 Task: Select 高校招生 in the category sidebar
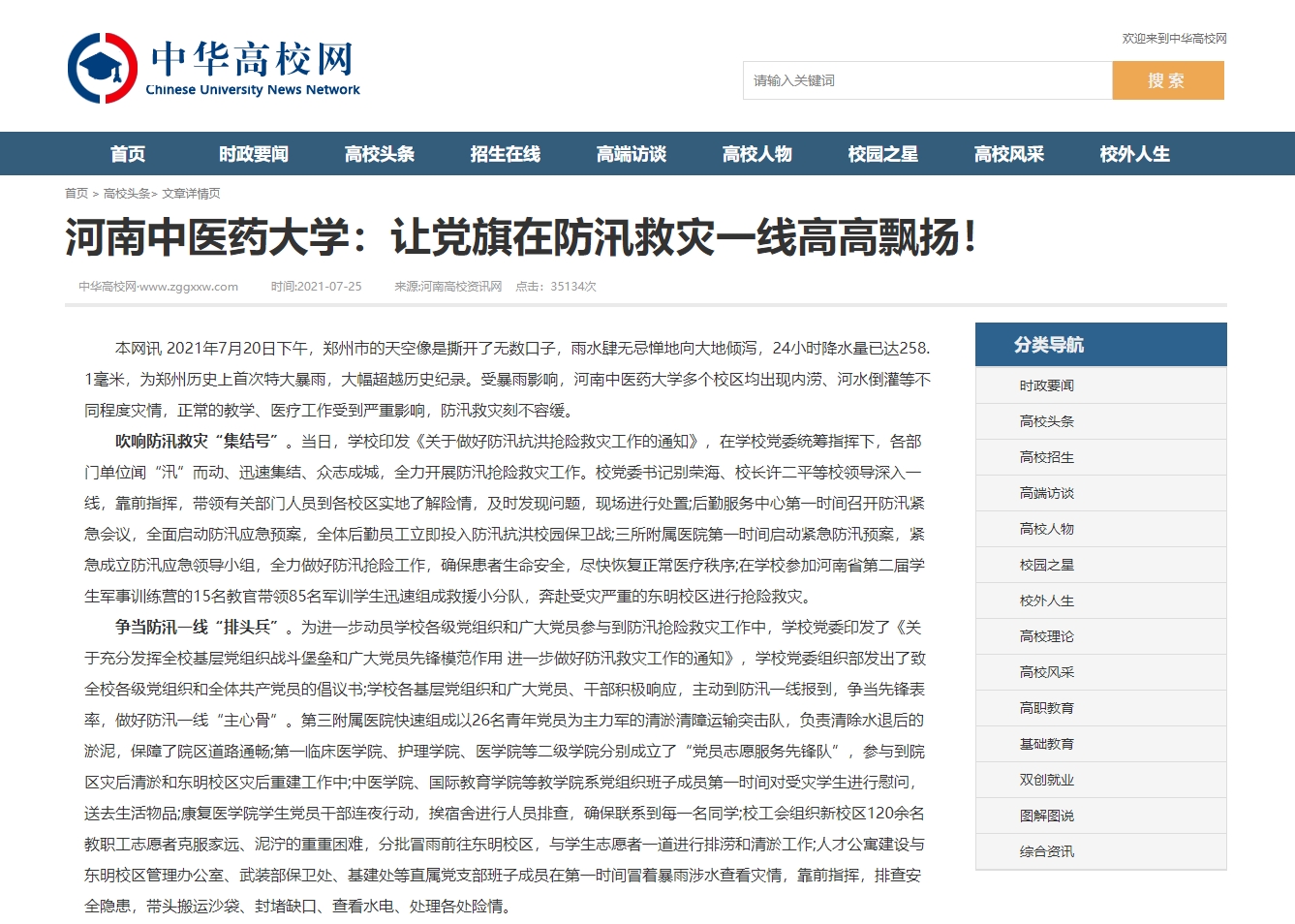[1046, 457]
